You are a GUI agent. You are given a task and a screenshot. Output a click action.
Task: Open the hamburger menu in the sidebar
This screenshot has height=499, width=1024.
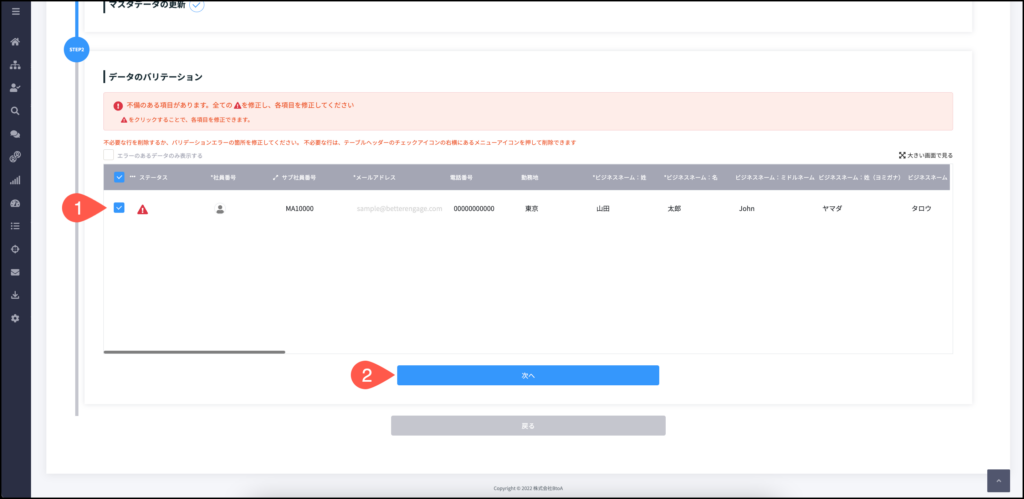click(x=16, y=11)
